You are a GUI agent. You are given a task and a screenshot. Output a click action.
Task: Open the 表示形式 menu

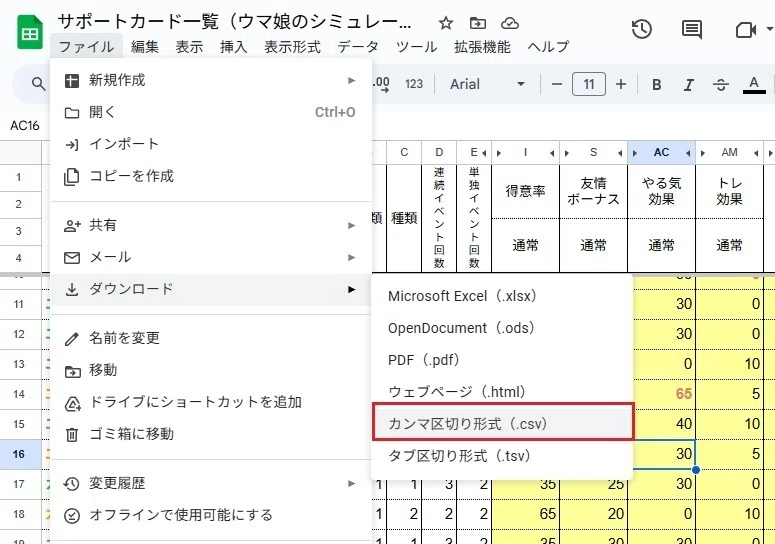[292, 47]
